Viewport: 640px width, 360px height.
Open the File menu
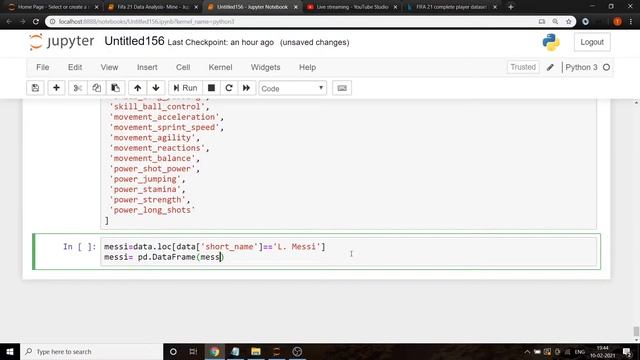[x=42, y=67]
